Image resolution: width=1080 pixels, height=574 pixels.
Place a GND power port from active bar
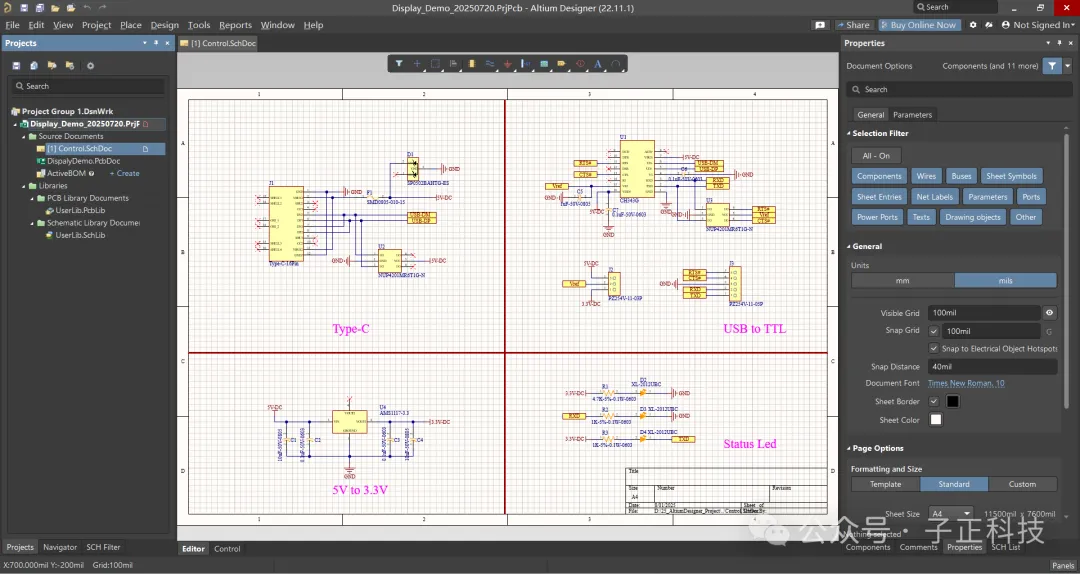[x=508, y=63]
